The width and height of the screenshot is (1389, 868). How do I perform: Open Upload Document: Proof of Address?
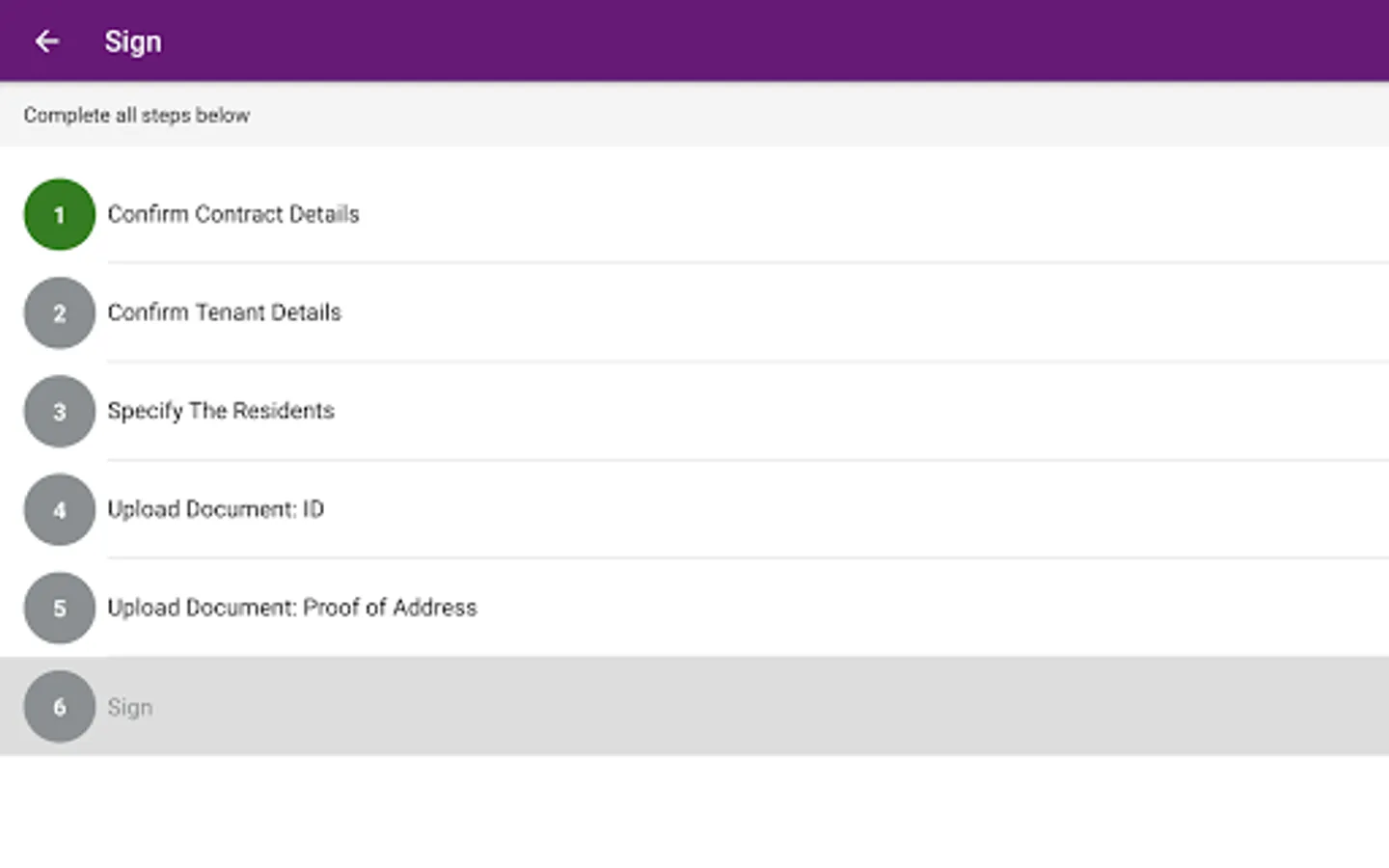(292, 608)
